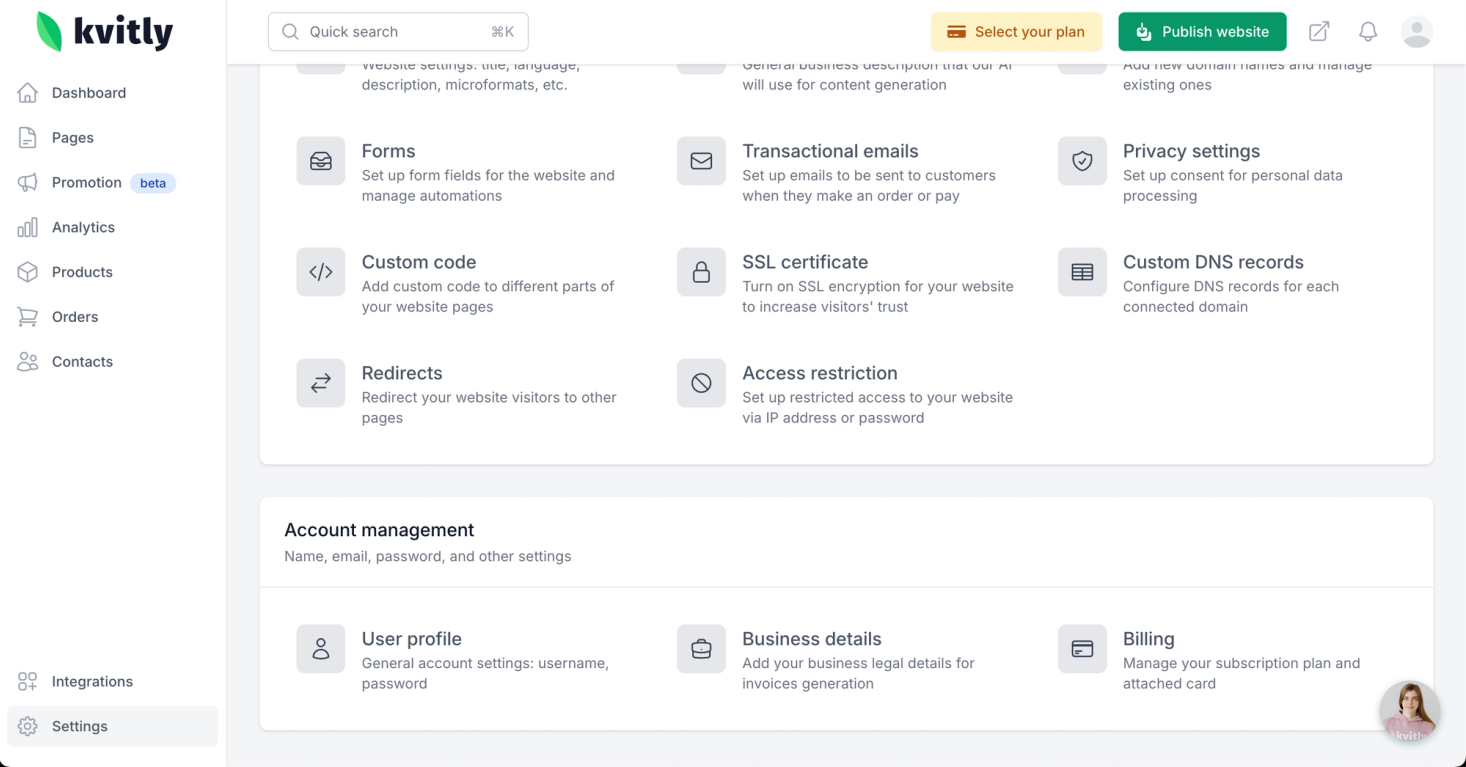Click the Transactional emails envelope icon
Screen dimensions: 1466x767
coord(701,161)
